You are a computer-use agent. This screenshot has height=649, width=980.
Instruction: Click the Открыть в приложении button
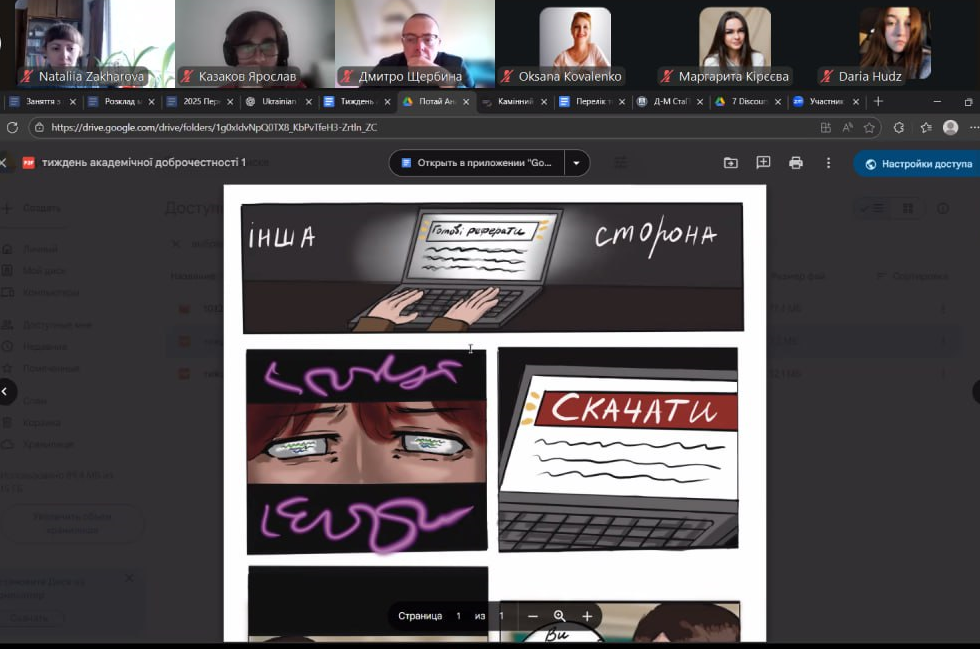476,163
